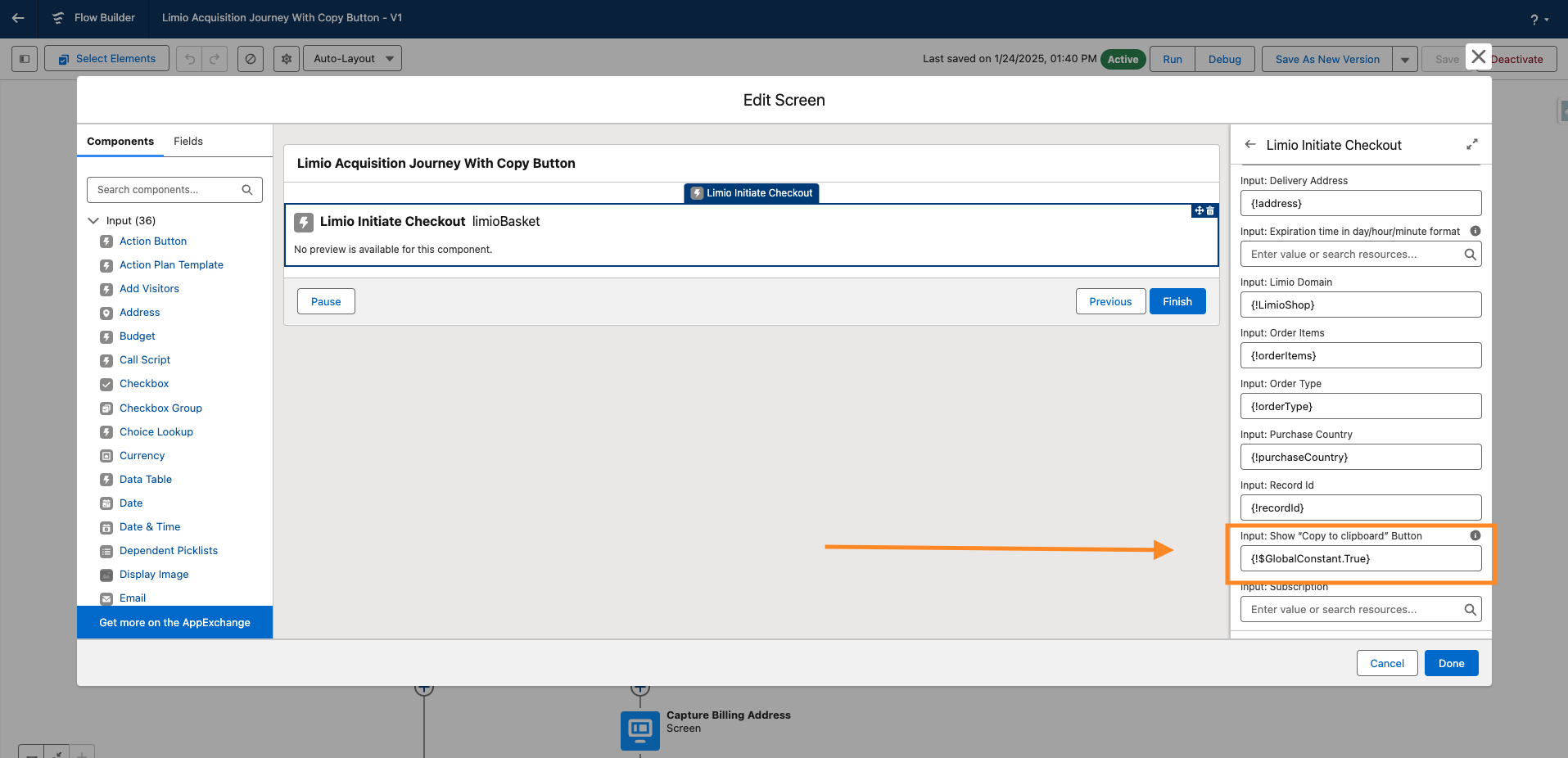
Task: Click the Checkbox Group component icon
Action: pos(106,408)
